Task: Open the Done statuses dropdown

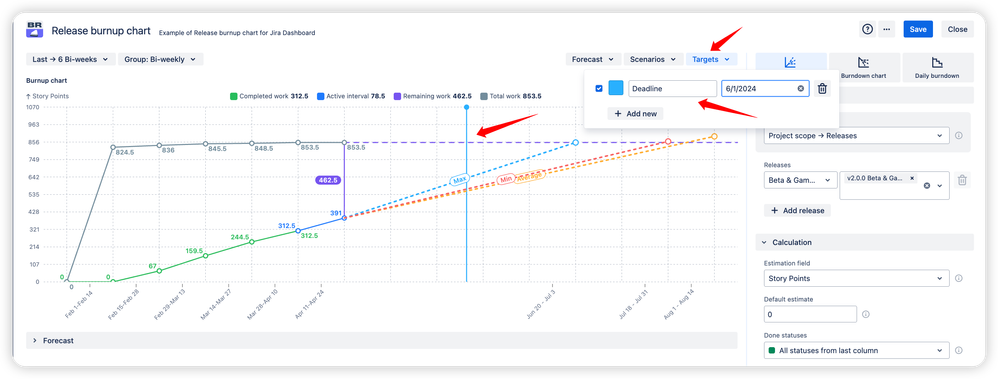Action: (856, 350)
